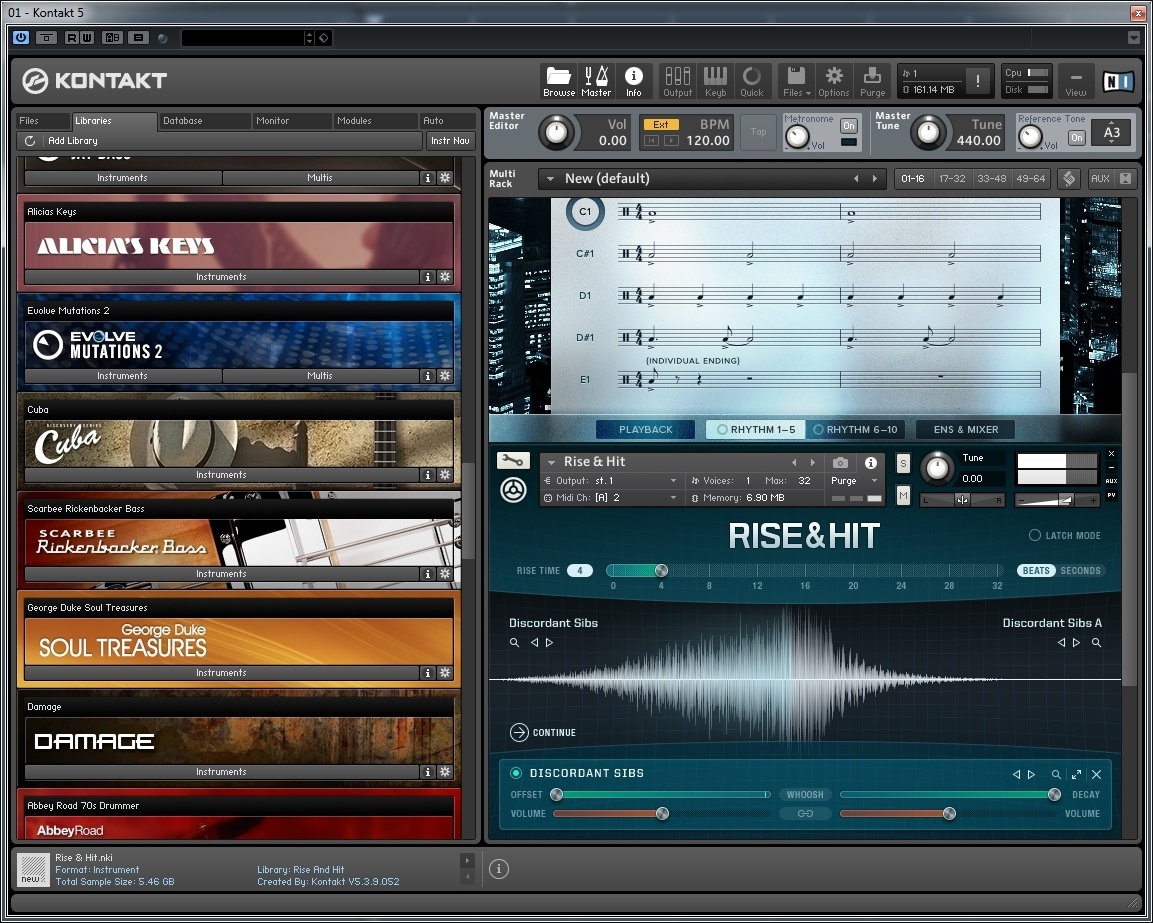Toggle the Reference Tone On button
The height and width of the screenshot is (923, 1153).
click(x=1077, y=138)
